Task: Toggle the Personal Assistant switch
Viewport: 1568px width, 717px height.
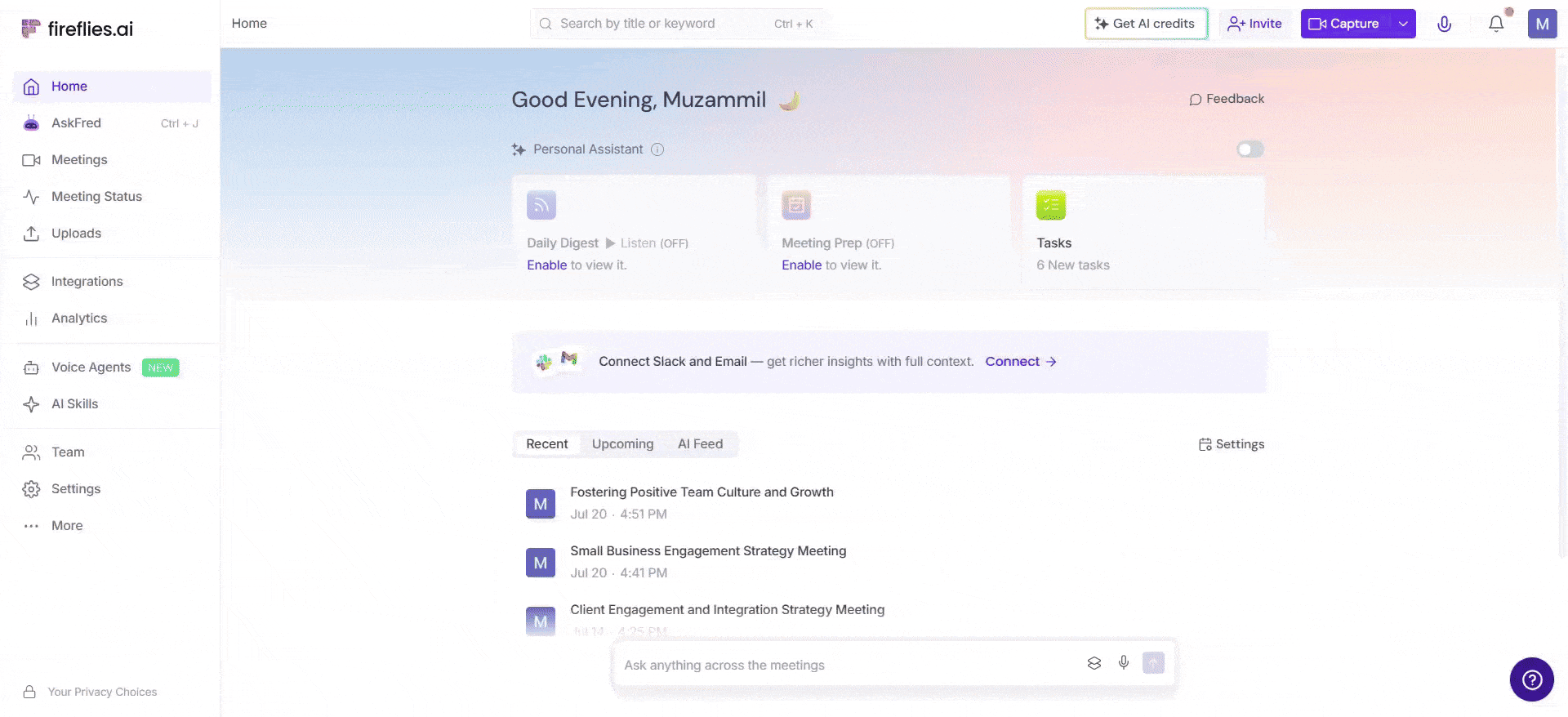Action: point(1249,149)
